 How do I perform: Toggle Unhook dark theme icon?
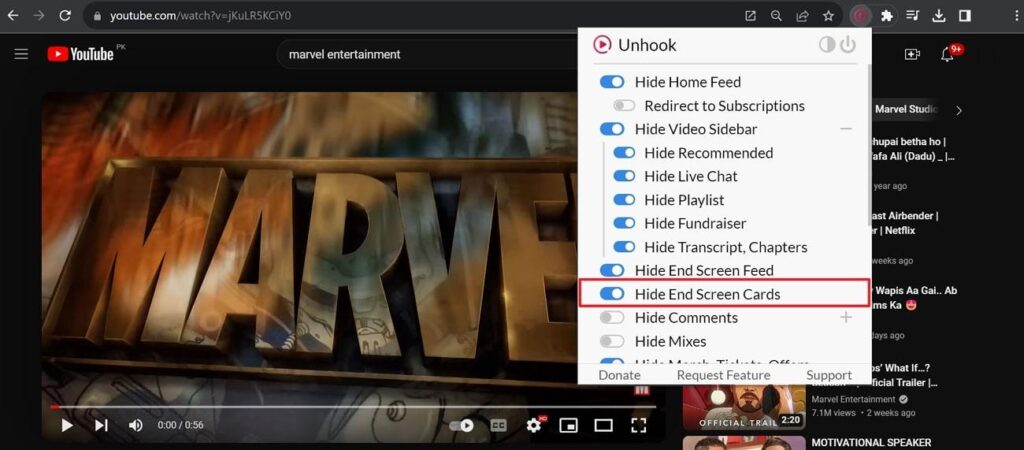827,44
